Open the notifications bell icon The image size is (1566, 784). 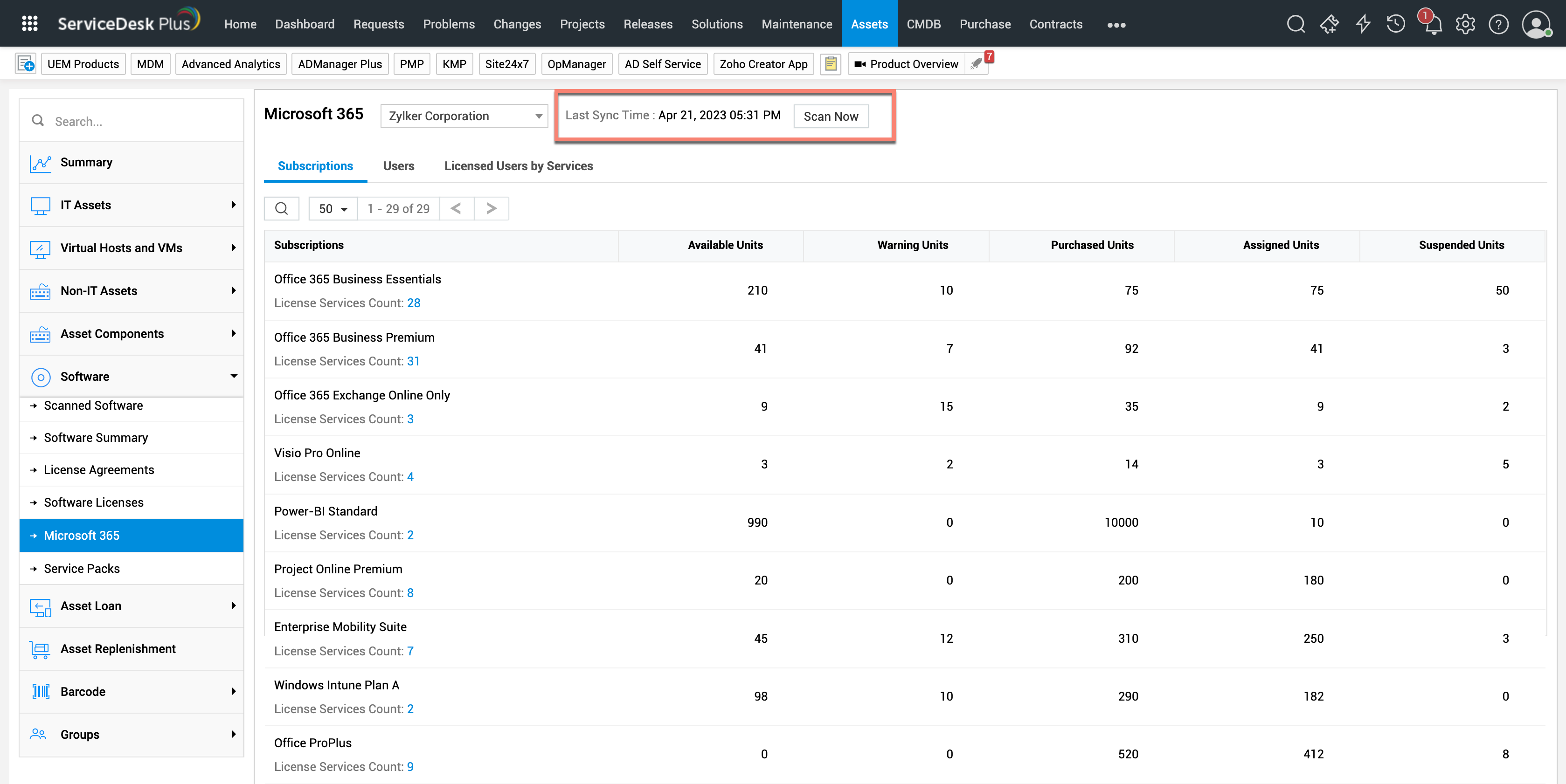[1433, 25]
